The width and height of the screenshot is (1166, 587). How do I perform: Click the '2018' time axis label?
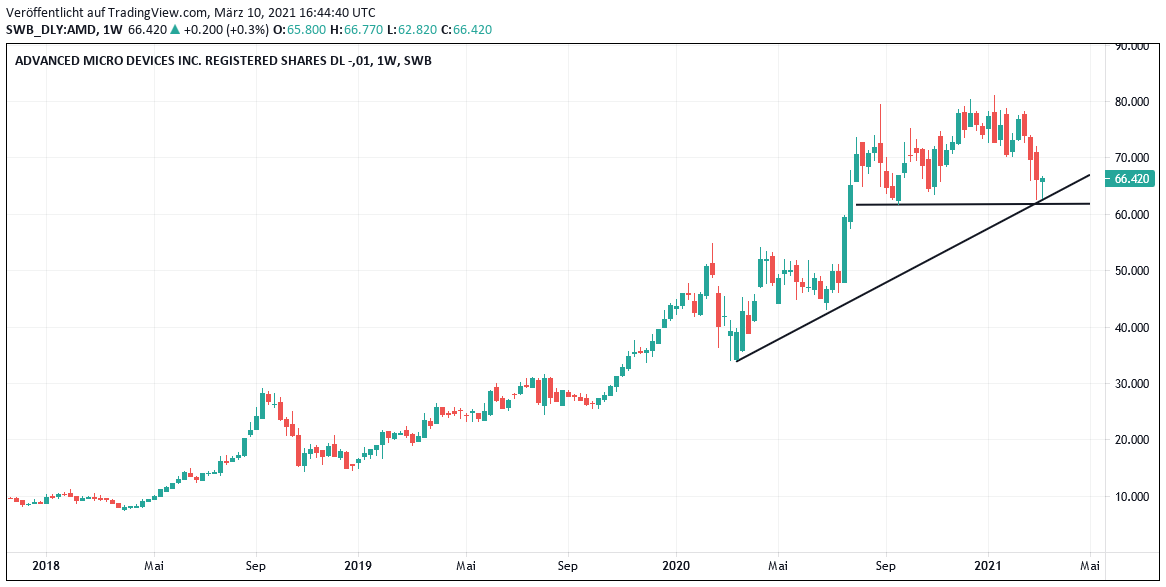[x=45, y=565]
